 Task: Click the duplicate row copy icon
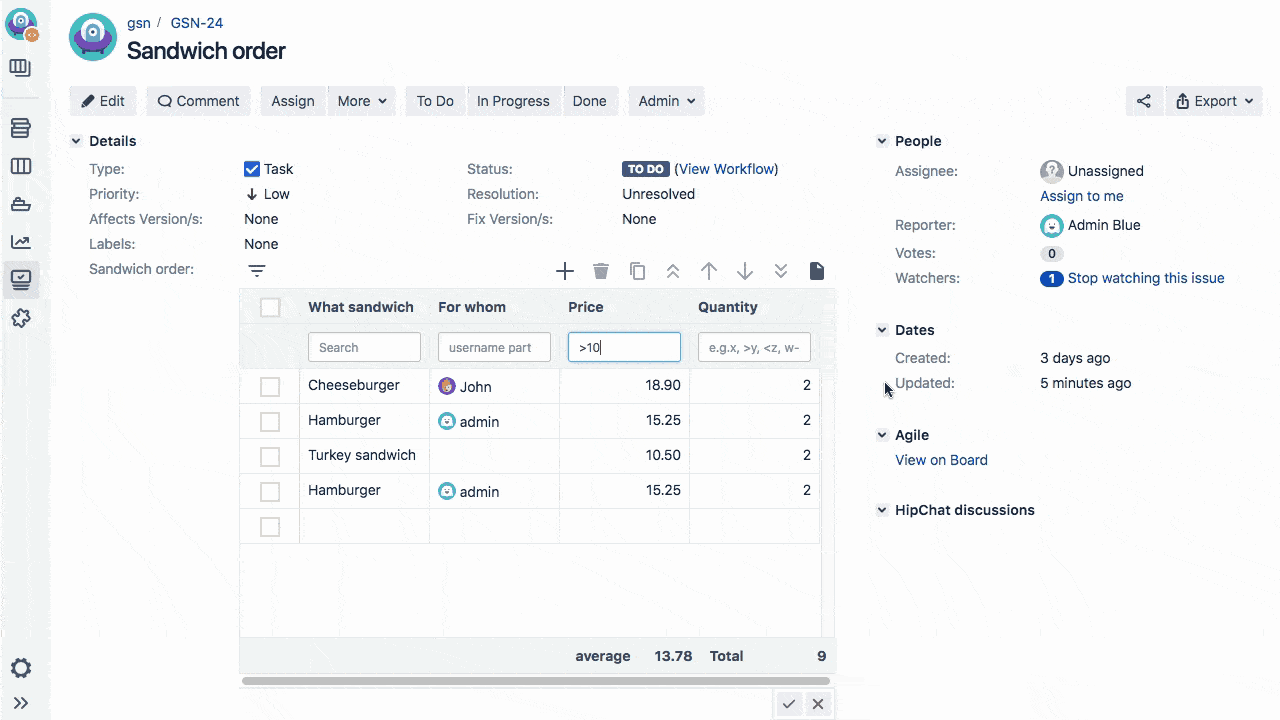[x=637, y=271]
